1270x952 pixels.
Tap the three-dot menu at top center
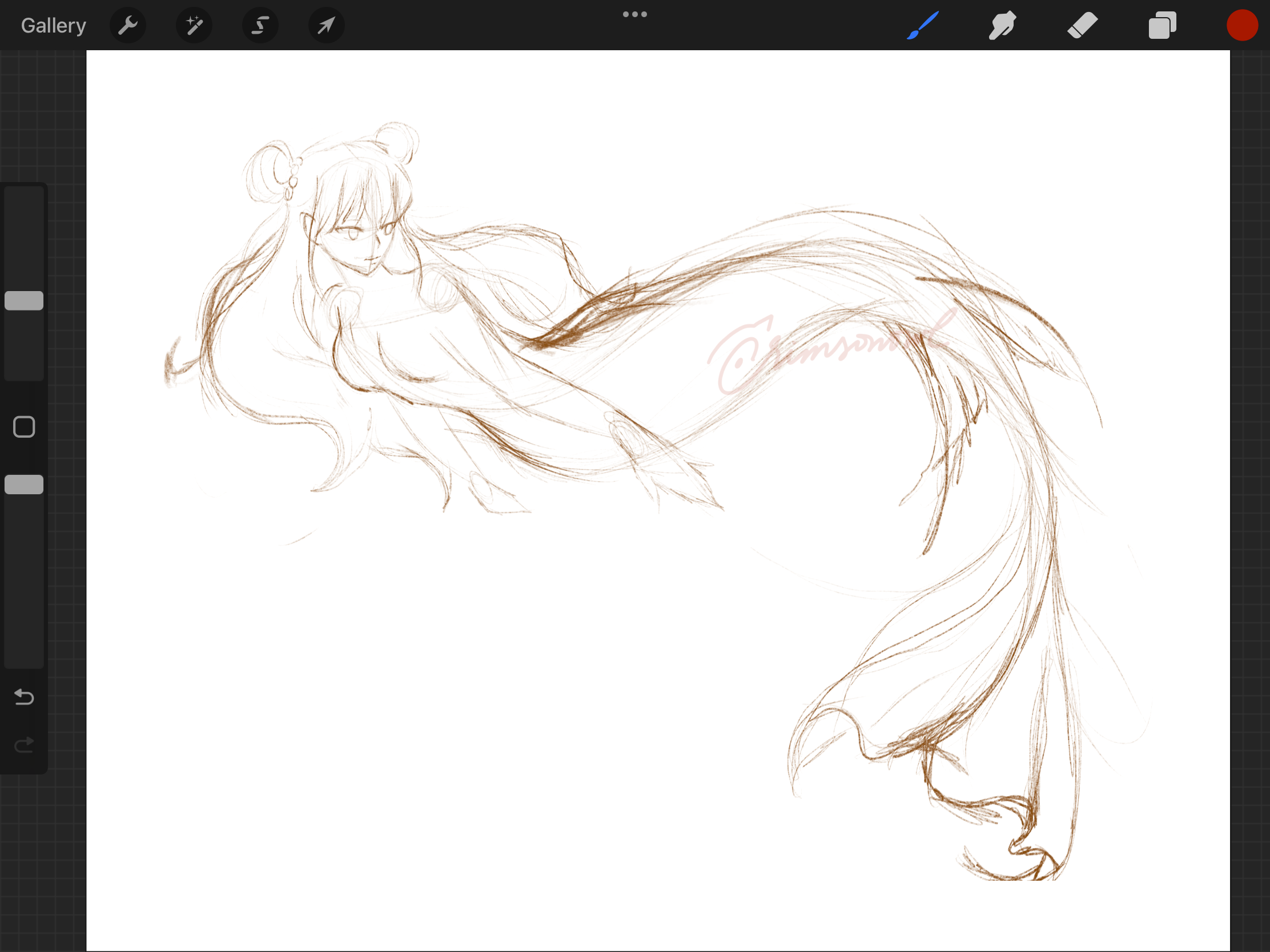(x=635, y=14)
